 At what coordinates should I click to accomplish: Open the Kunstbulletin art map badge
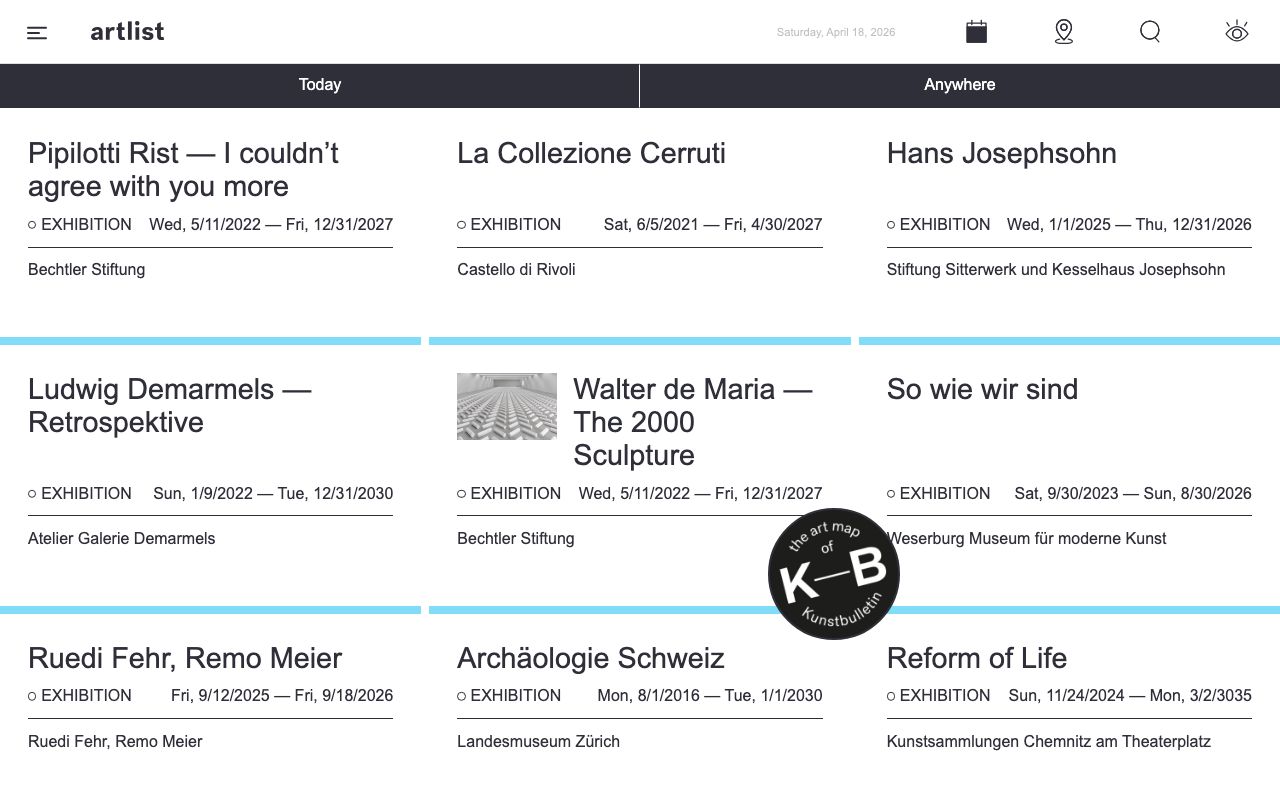tap(834, 574)
